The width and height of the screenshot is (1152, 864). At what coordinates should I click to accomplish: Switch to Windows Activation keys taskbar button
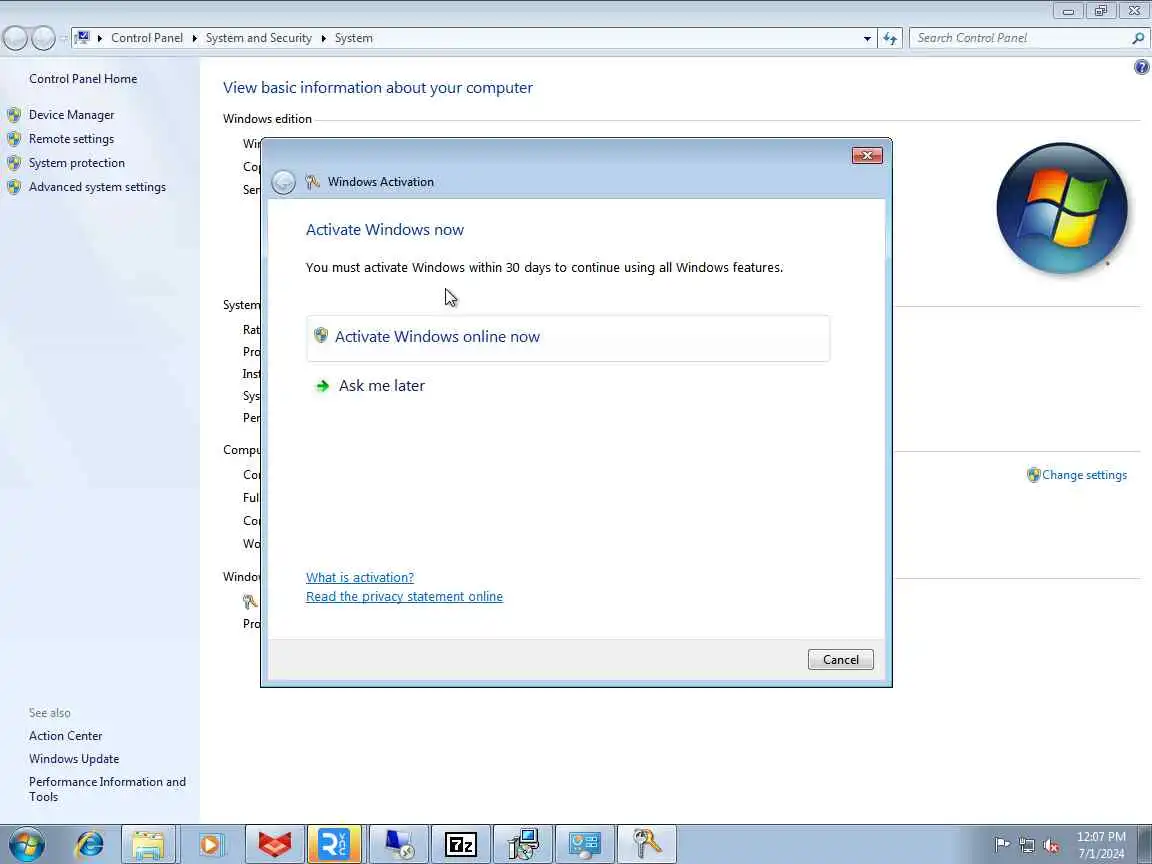click(647, 844)
